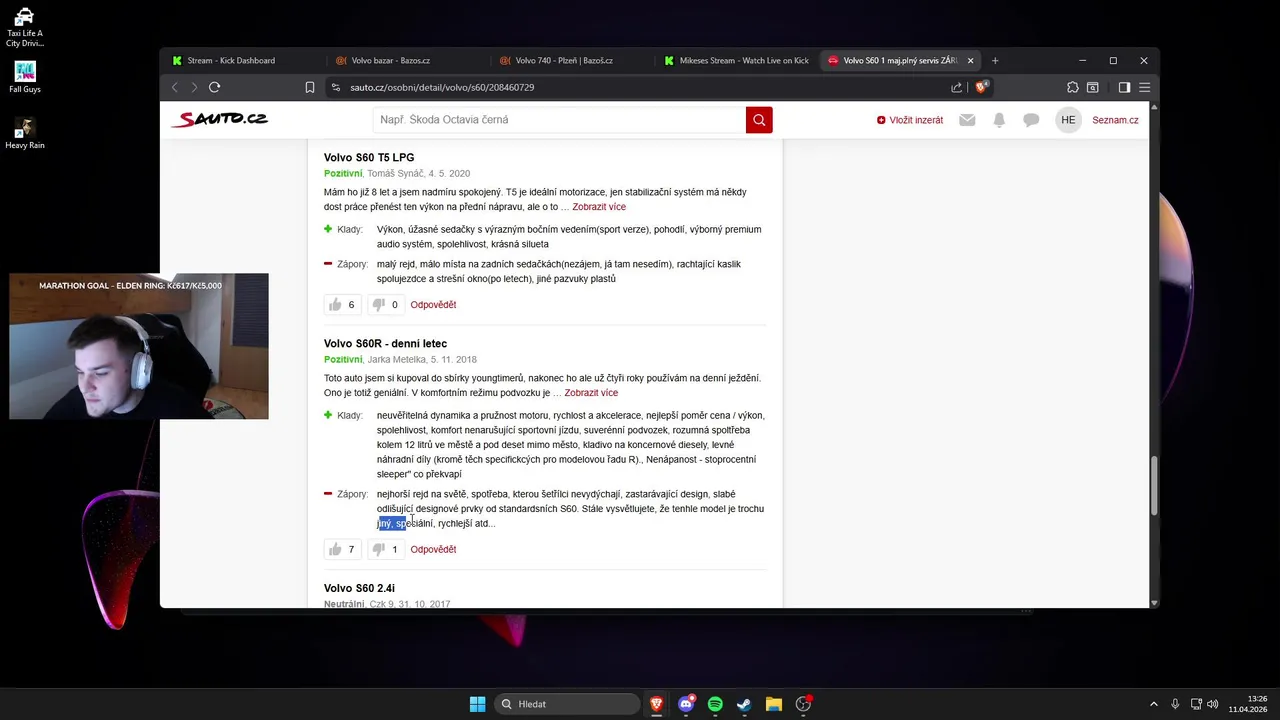Click the Windows Start button
The image size is (1280, 720).
pyautogui.click(x=477, y=704)
